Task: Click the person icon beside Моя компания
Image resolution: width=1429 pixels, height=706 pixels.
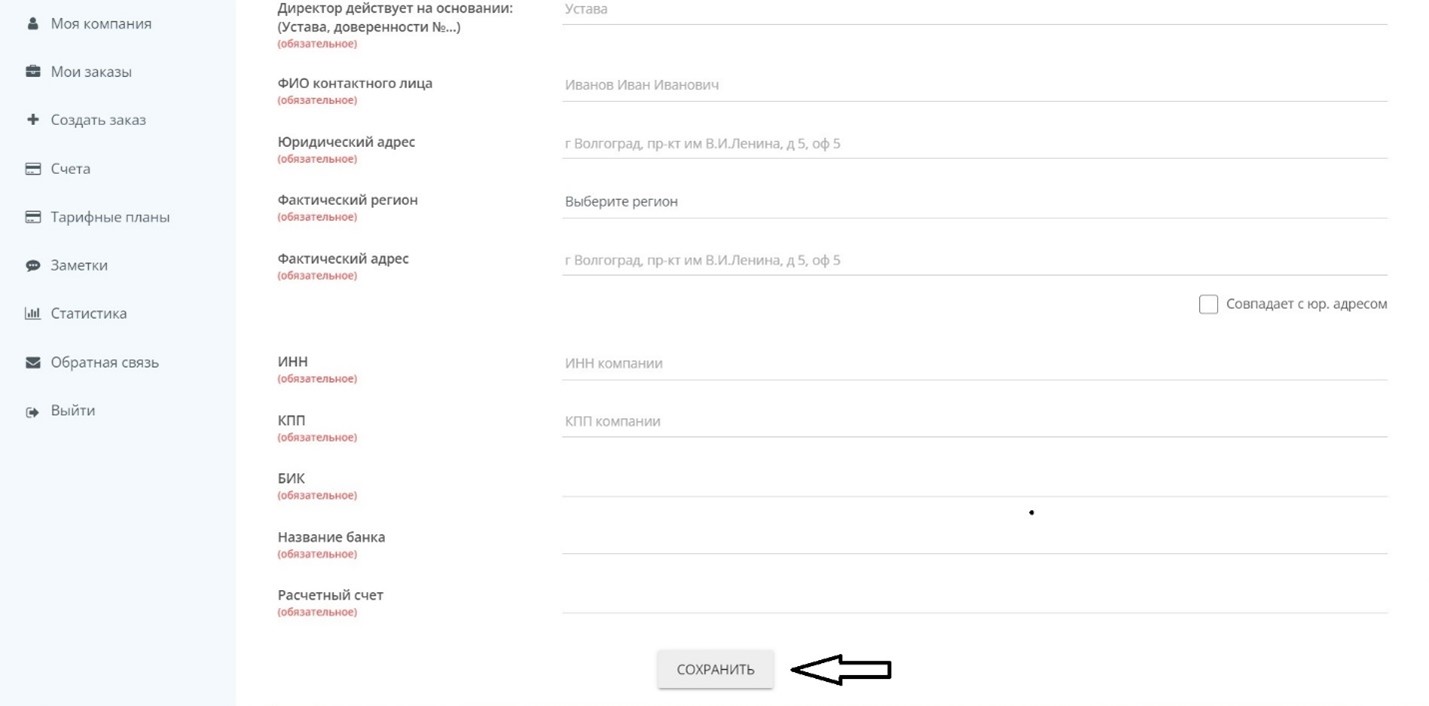Action: pos(32,23)
